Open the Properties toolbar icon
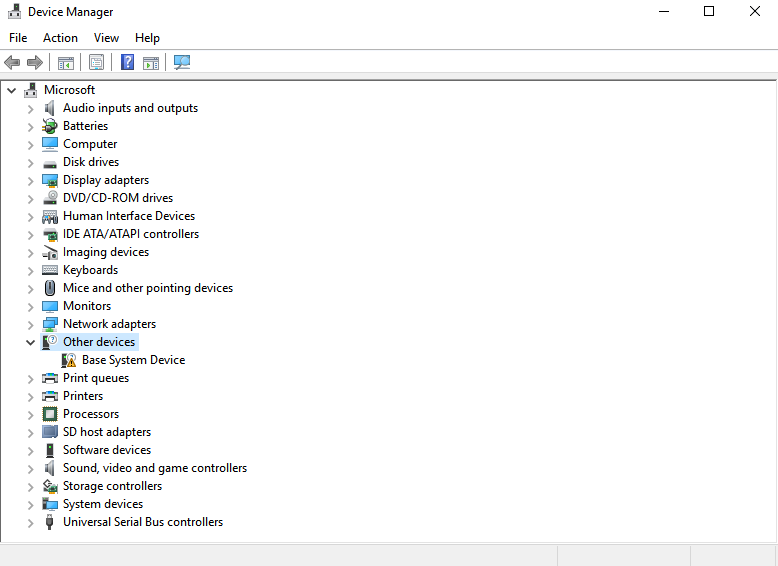The width and height of the screenshot is (778, 566). tap(96, 63)
